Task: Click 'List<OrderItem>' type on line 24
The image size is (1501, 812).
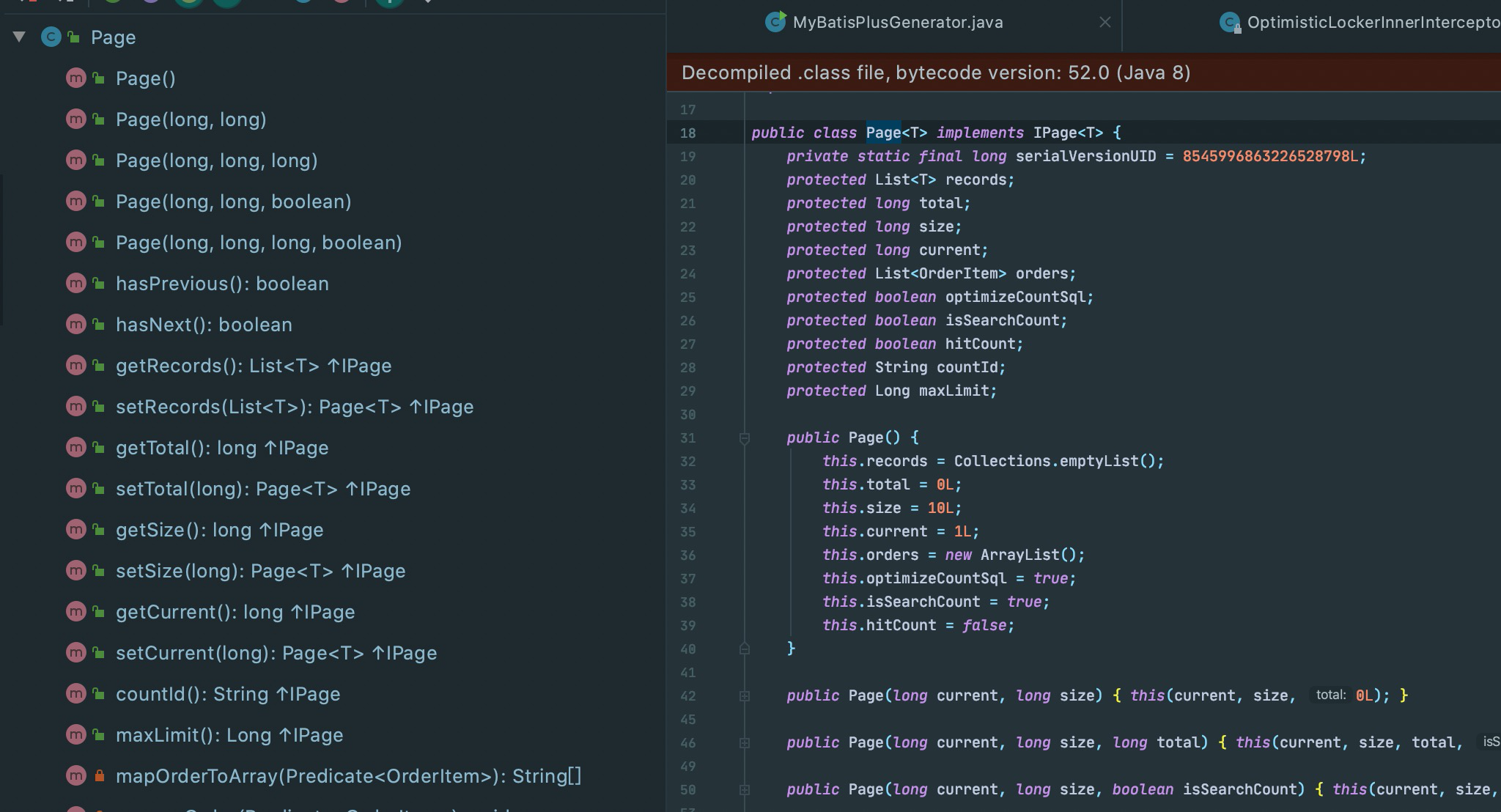Action: tap(940, 273)
